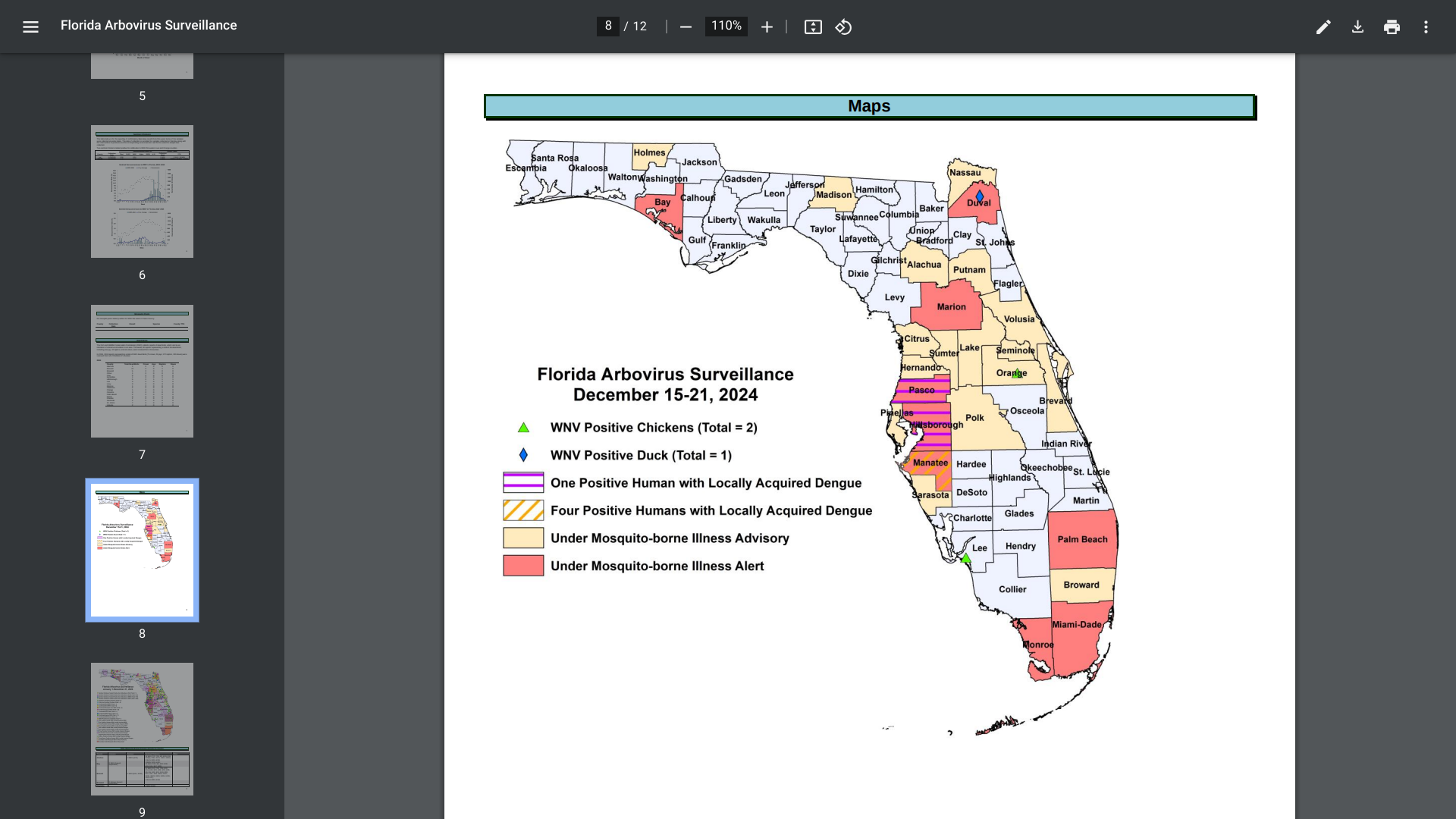Image resolution: width=1456 pixels, height=819 pixels.
Task: Open page 6 thumbnail
Action: pyautogui.click(x=142, y=191)
